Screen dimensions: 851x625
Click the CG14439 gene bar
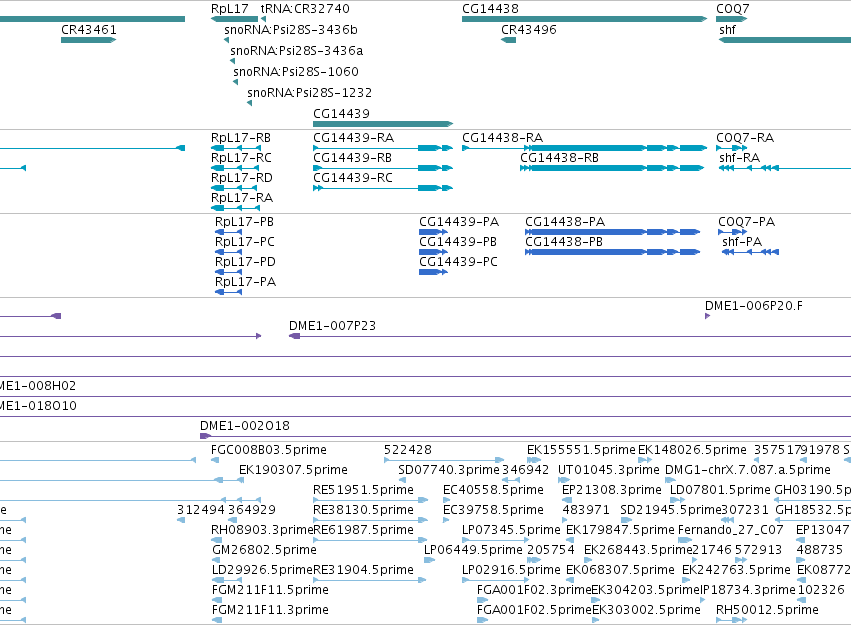coord(383,124)
